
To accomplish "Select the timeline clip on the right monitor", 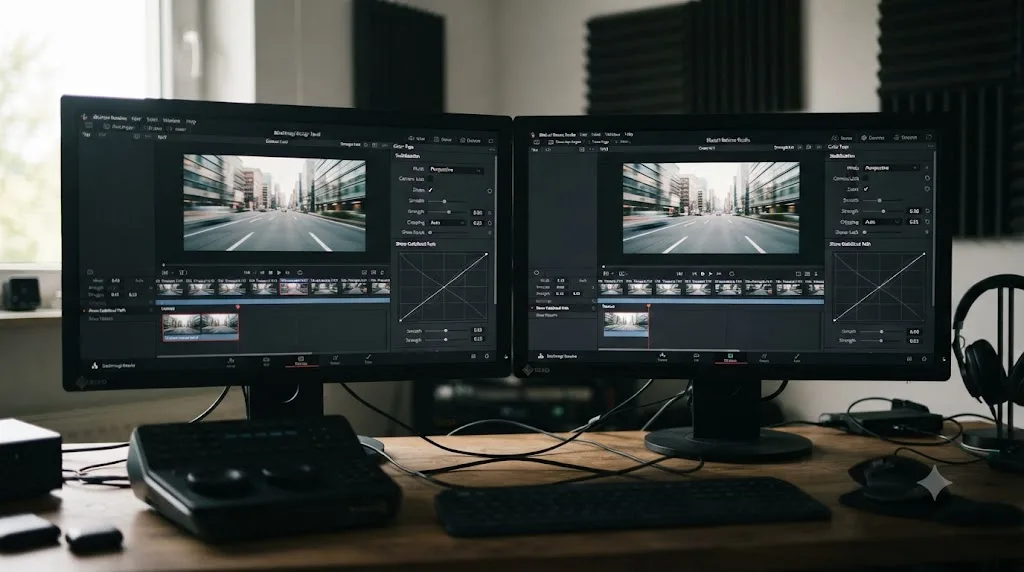I will [626, 325].
